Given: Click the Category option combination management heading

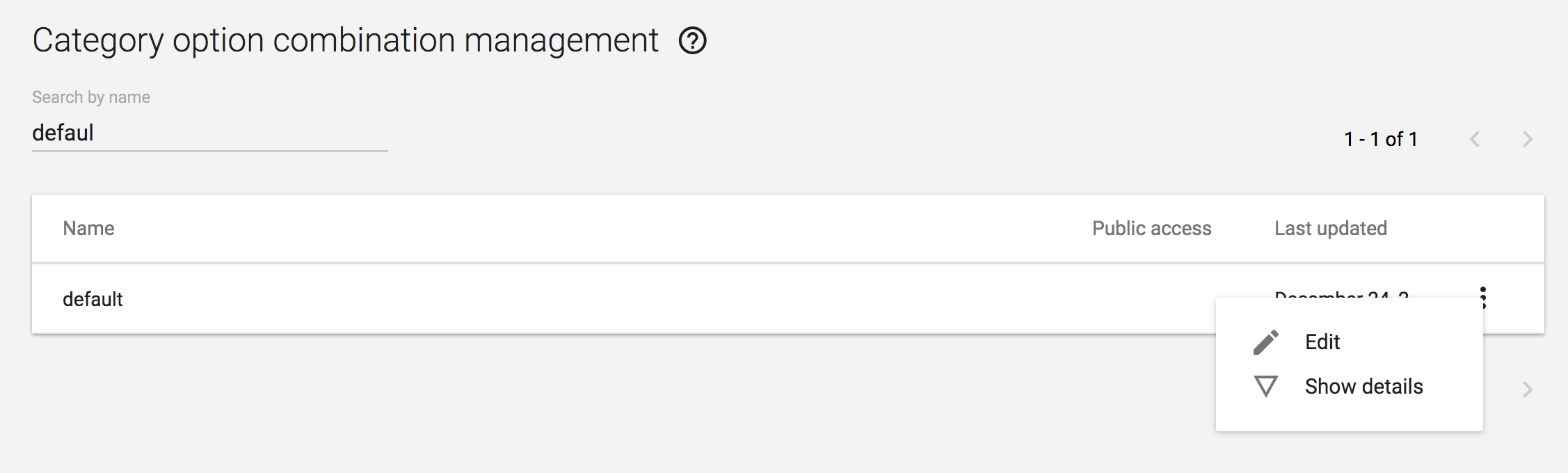Looking at the screenshot, I should coord(345,40).
